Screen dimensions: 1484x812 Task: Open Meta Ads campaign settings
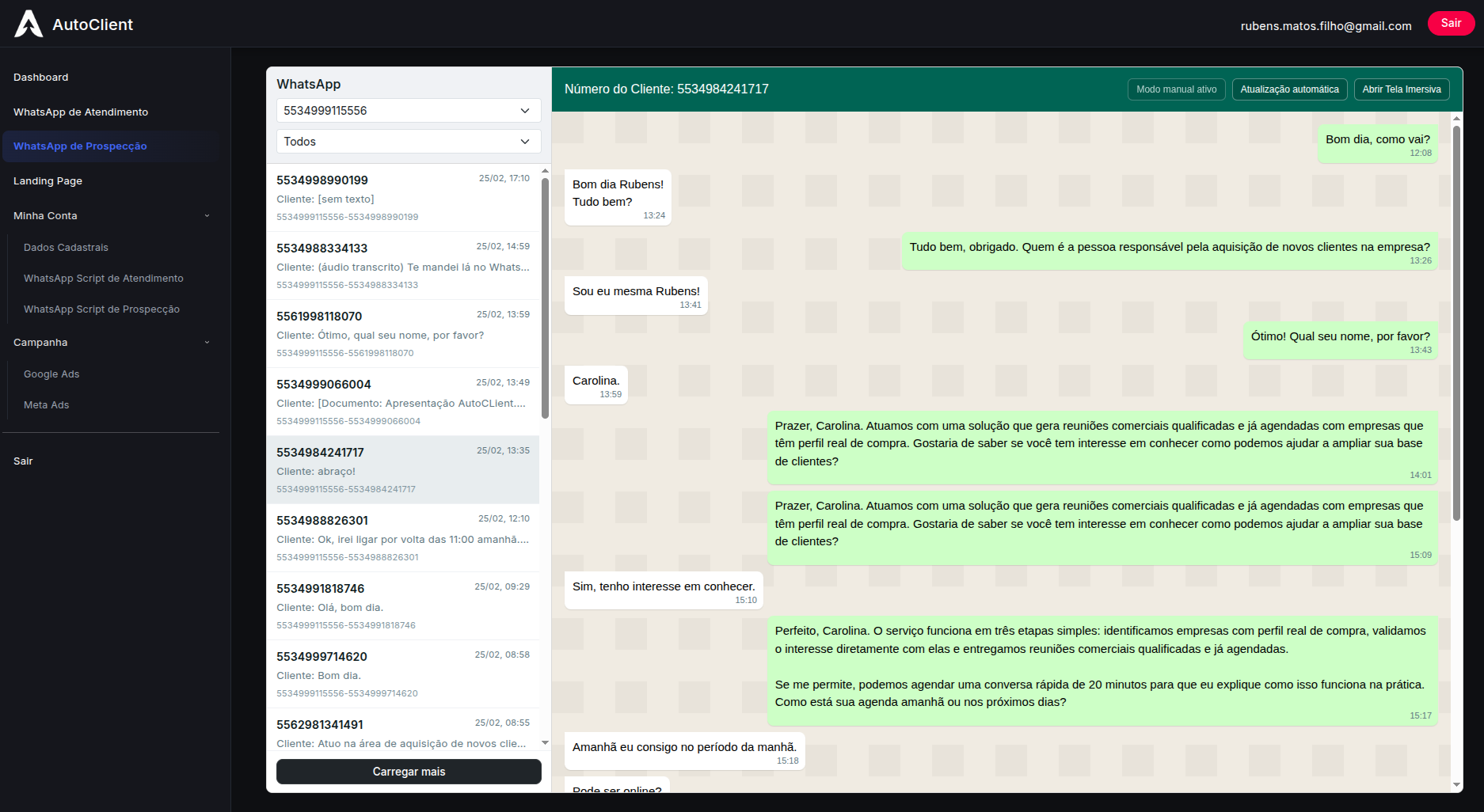(x=46, y=404)
